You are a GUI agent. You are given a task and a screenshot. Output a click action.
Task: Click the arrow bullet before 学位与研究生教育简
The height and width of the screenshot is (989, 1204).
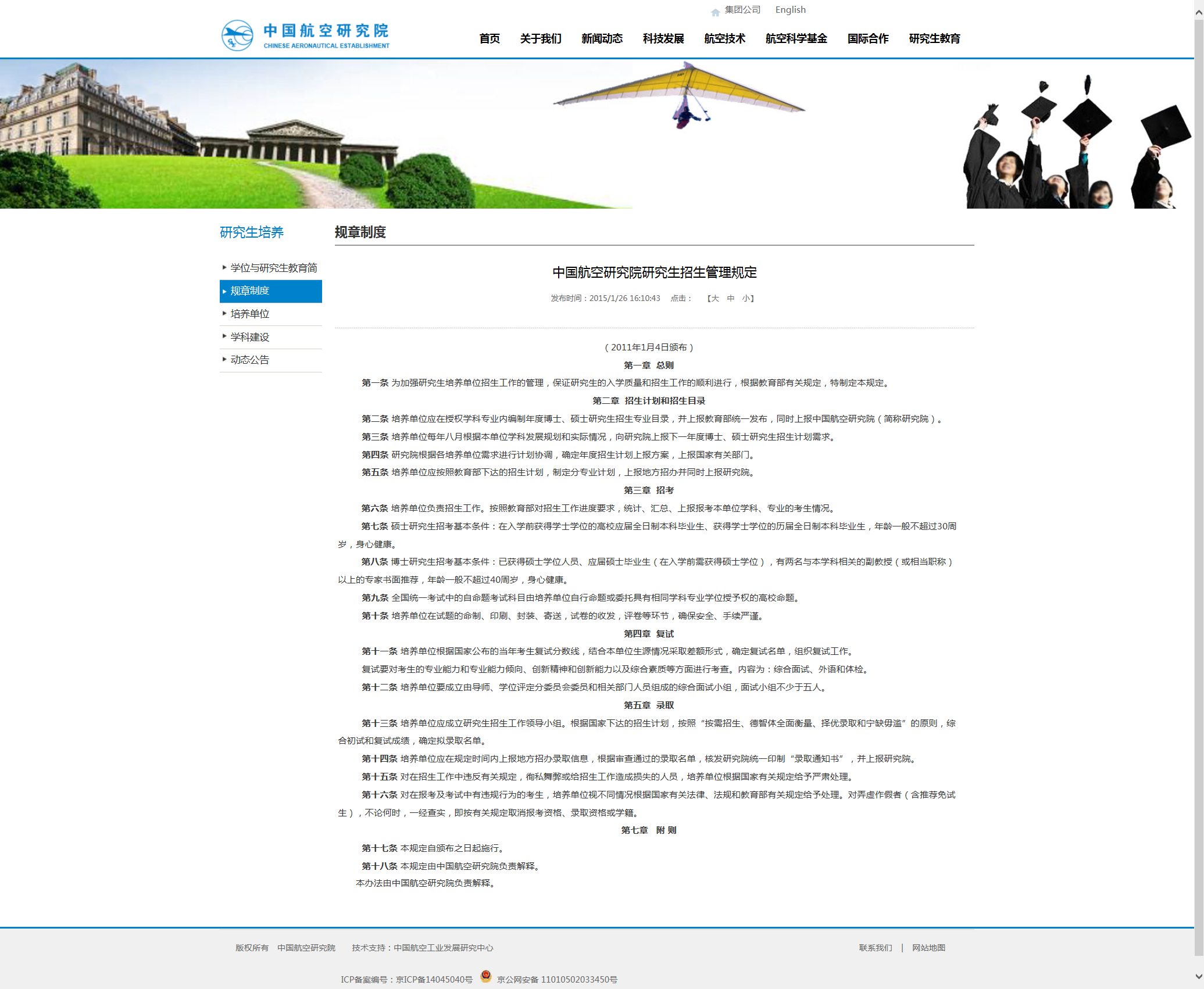click(x=224, y=267)
